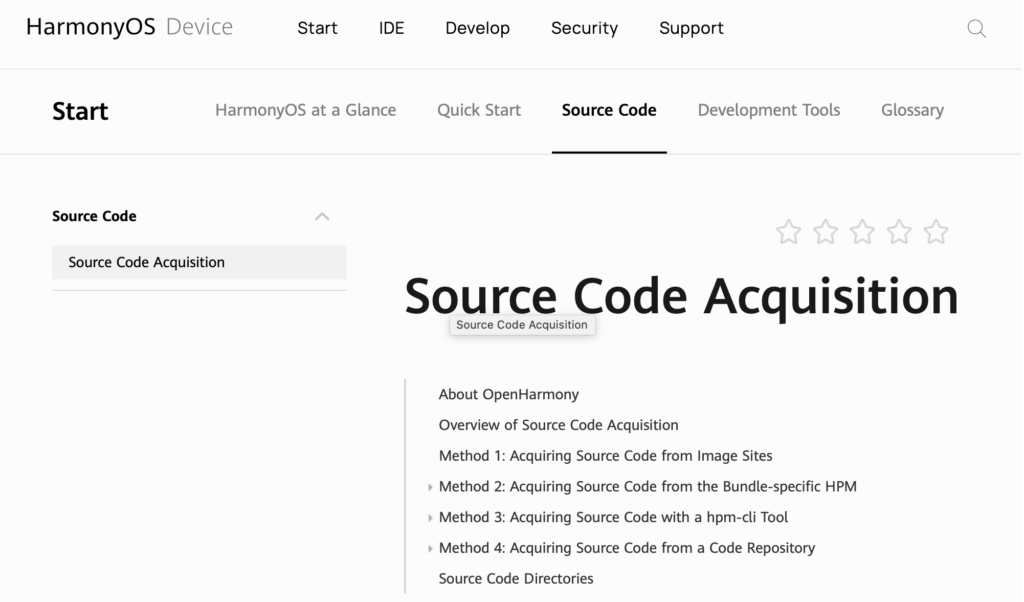Click the Start section title
This screenshot has height=602, width=1024.
pyautogui.click(x=80, y=111)
